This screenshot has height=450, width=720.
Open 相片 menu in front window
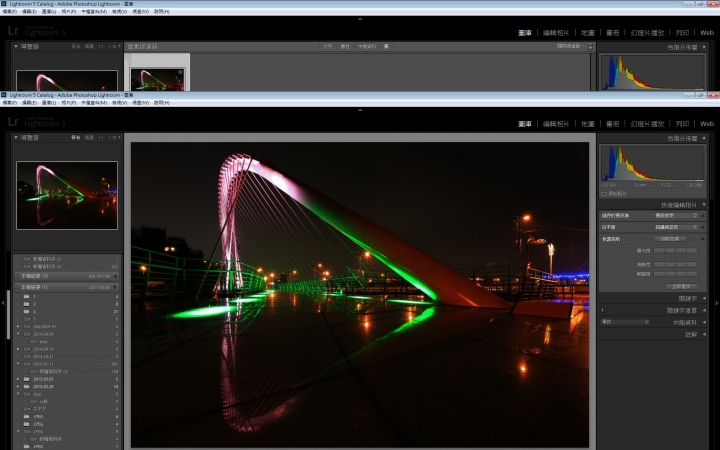click(68, 103)
